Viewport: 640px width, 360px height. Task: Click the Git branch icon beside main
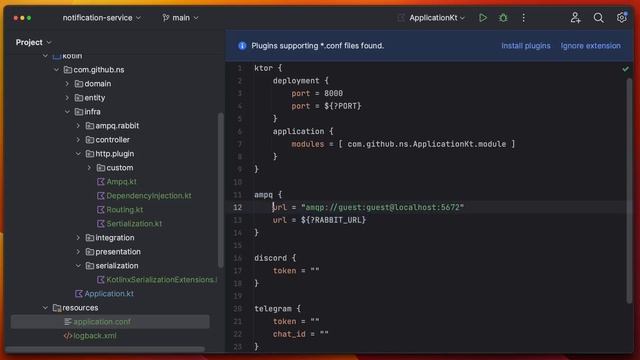pos(165,18)
